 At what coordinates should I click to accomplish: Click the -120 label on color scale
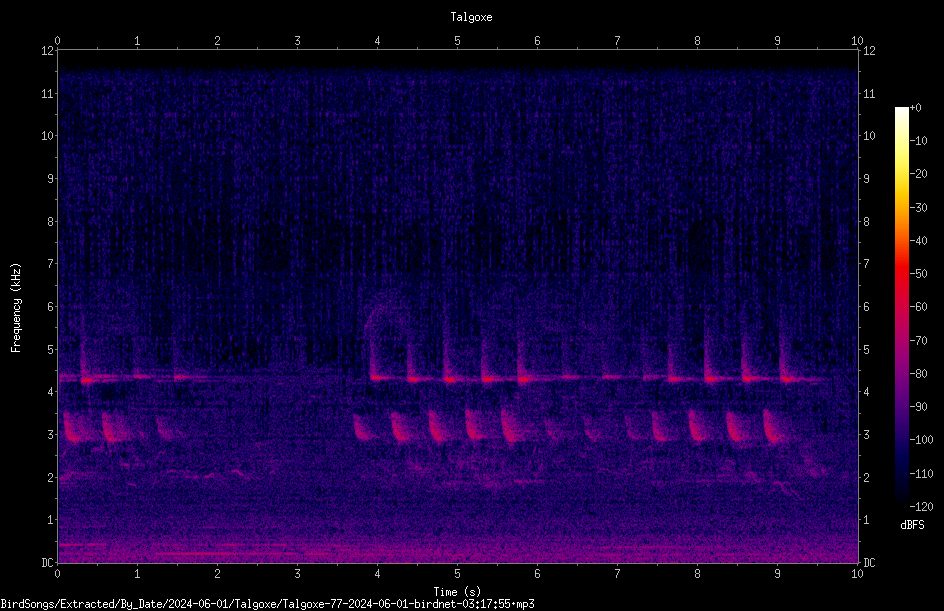[921, 506]
